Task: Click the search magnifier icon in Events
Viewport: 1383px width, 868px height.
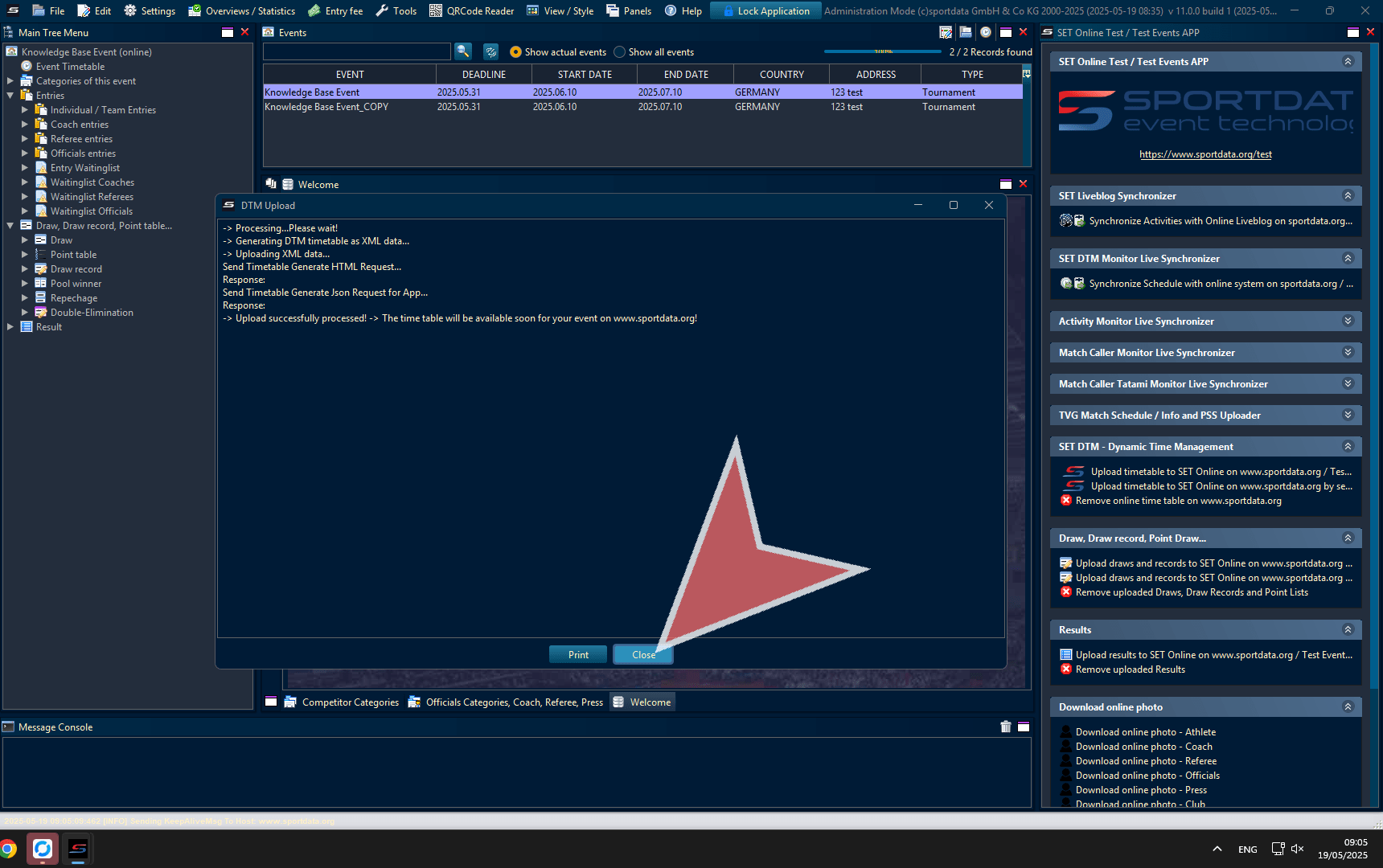Action: tap(463, 51)
